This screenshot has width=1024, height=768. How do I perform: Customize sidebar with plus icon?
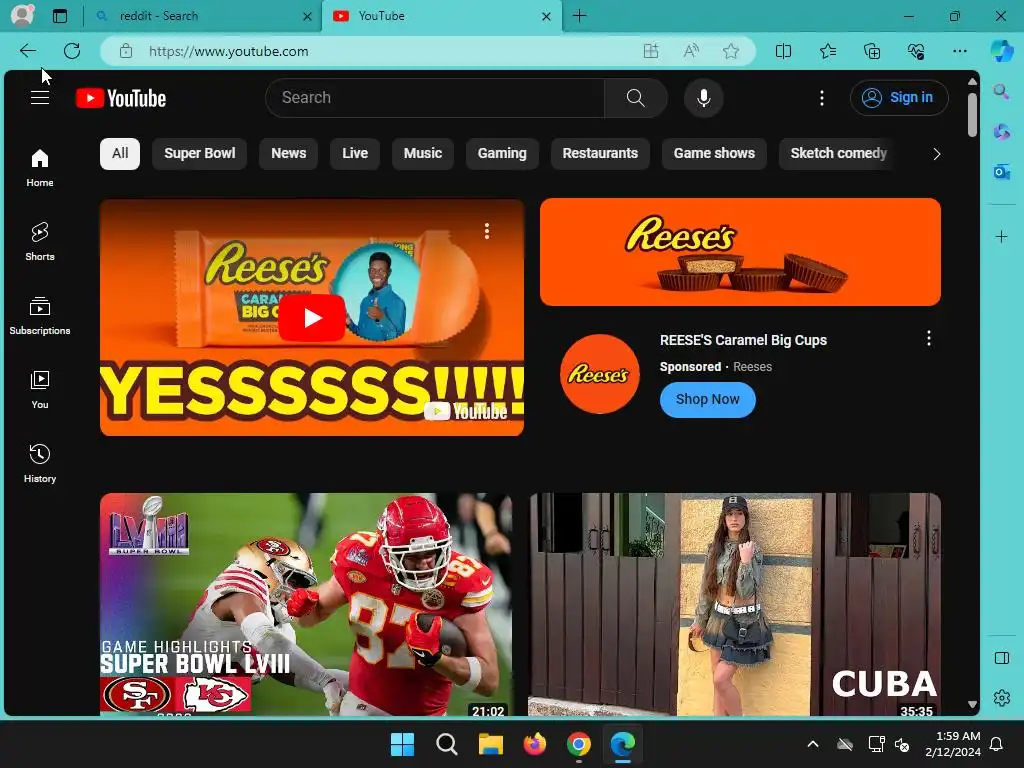point(1001,236)
